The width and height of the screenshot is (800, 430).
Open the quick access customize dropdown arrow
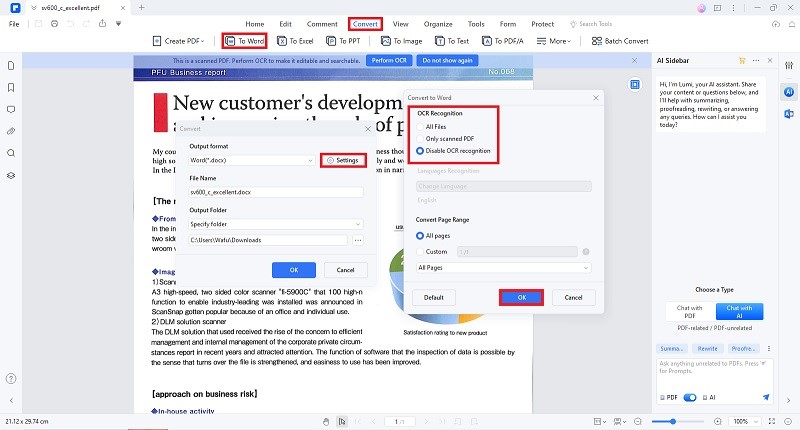click(118, 23)
